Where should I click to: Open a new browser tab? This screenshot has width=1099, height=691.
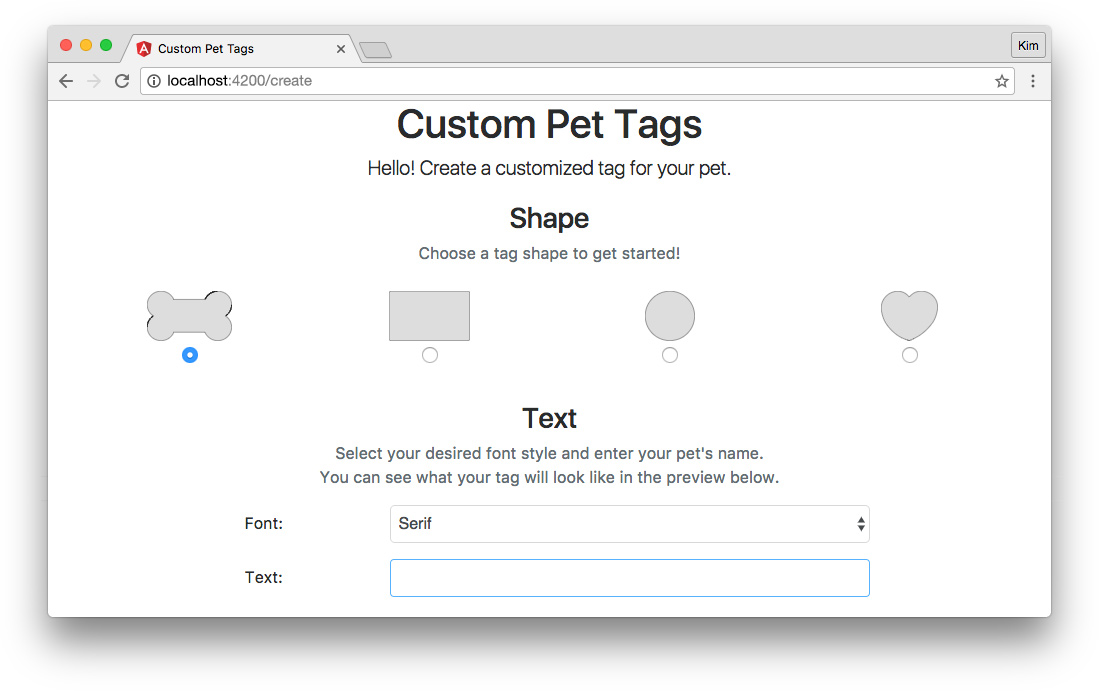tap(376, 50)
